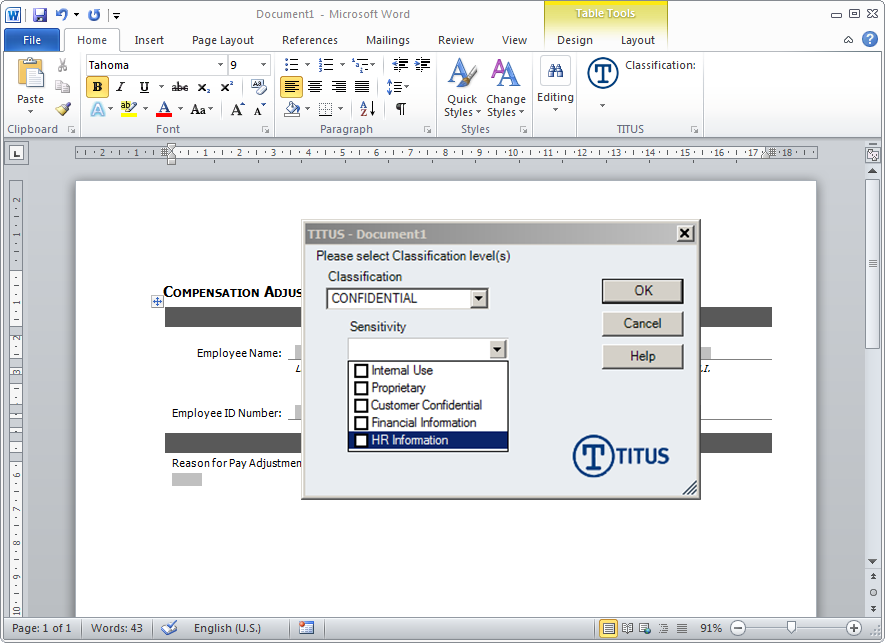Screen dimensions: 885x643
Task: Click the TITUS classification ribbon icon
Action: [603, 73]
